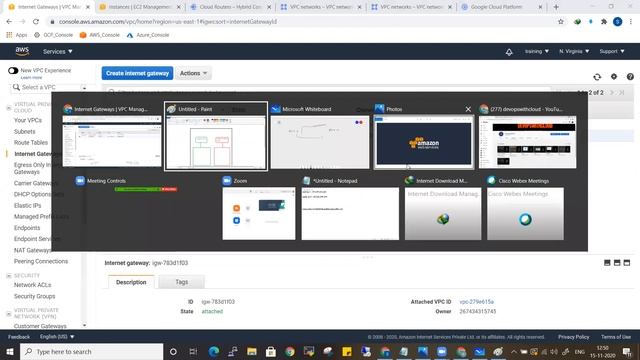
Task: Open File Explorer from the taskbar
Action: click(252, 351)
